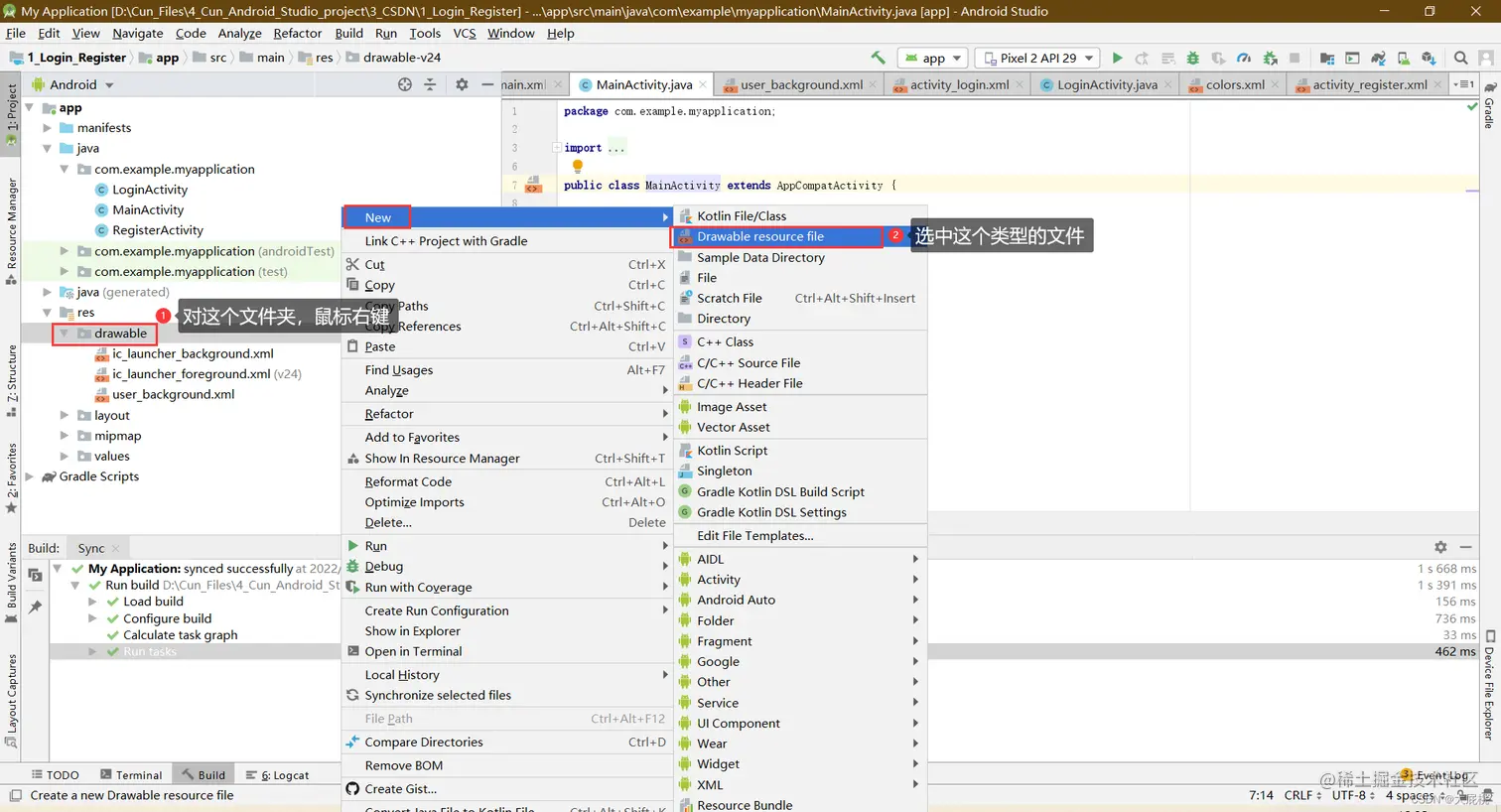Open the 6: Logcat tool window

click(x=278, y=775)
